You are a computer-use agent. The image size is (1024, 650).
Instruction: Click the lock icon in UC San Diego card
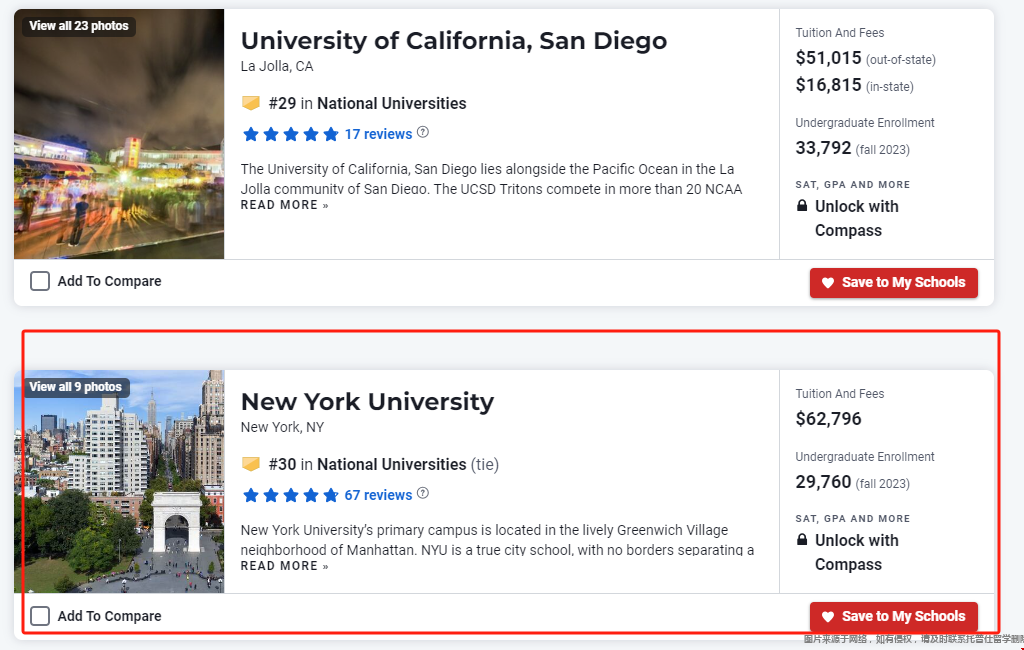(802, 206)
